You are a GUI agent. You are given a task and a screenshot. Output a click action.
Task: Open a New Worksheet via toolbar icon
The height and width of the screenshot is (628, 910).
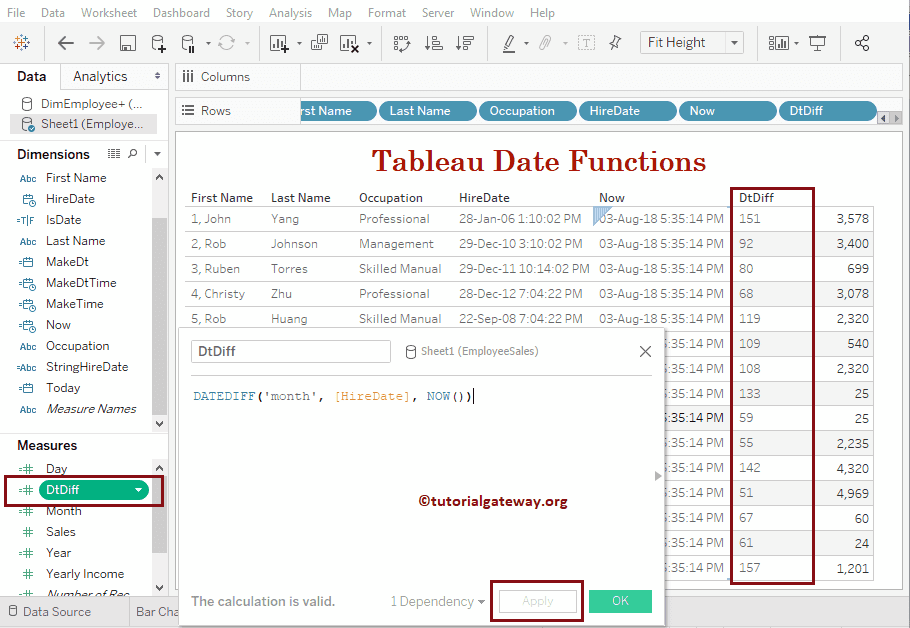point(280,43)
